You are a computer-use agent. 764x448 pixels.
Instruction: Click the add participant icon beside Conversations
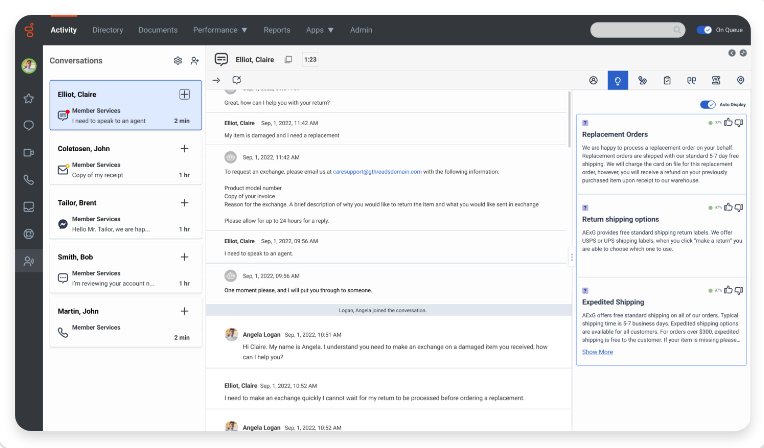pos(195,60)
